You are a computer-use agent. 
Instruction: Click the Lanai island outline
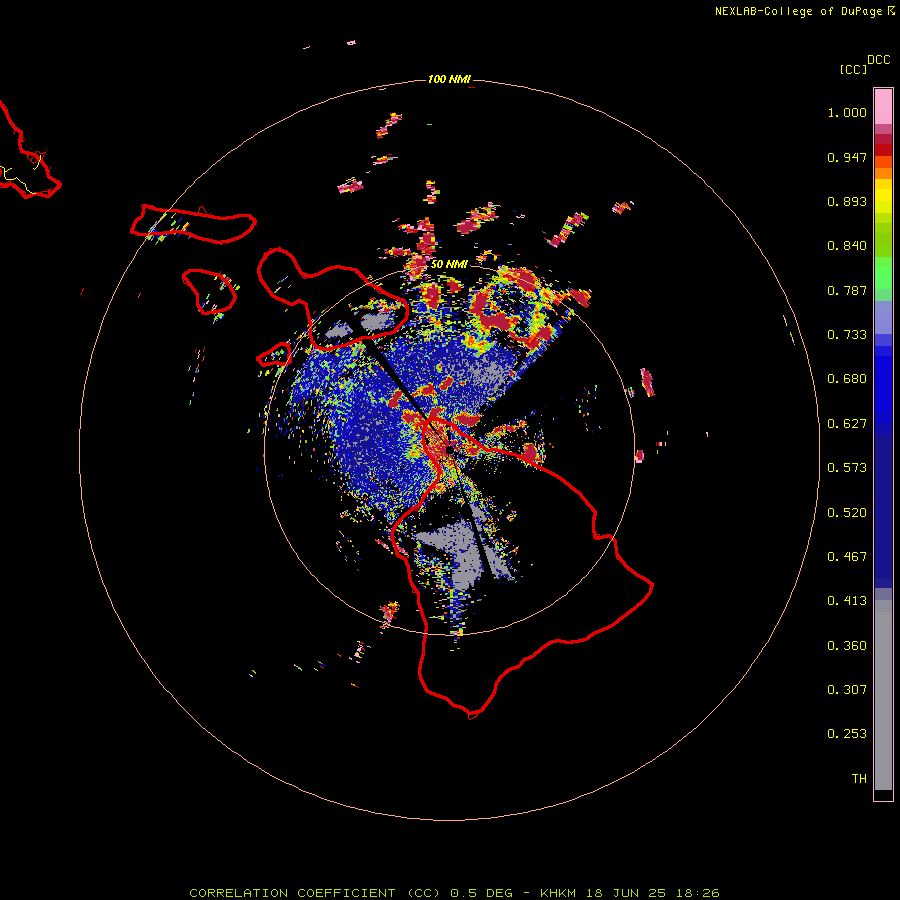(x=210, y=292)
